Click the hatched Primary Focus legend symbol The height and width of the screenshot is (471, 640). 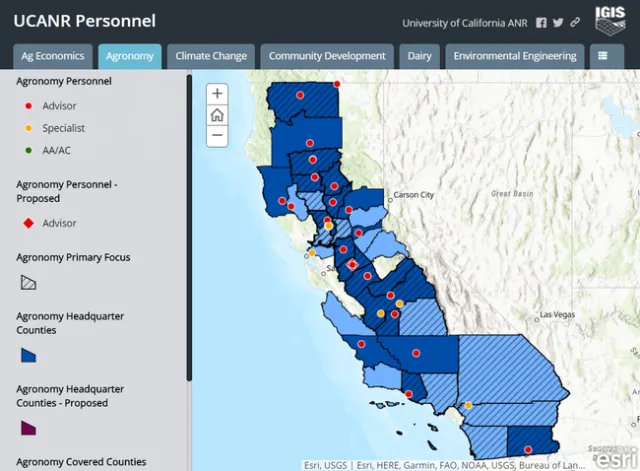(x=28, y=282)
